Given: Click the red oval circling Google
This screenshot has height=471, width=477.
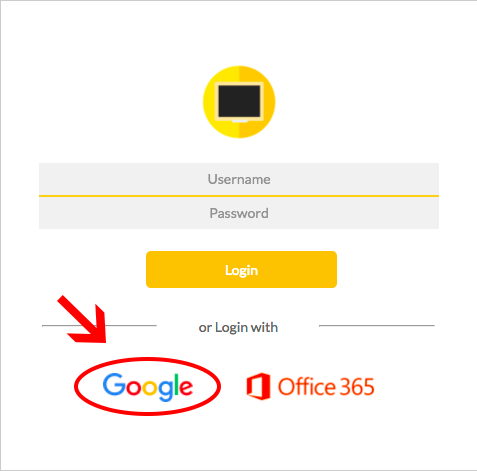Looking at the screenshot, I should click(x=147, y=386).
